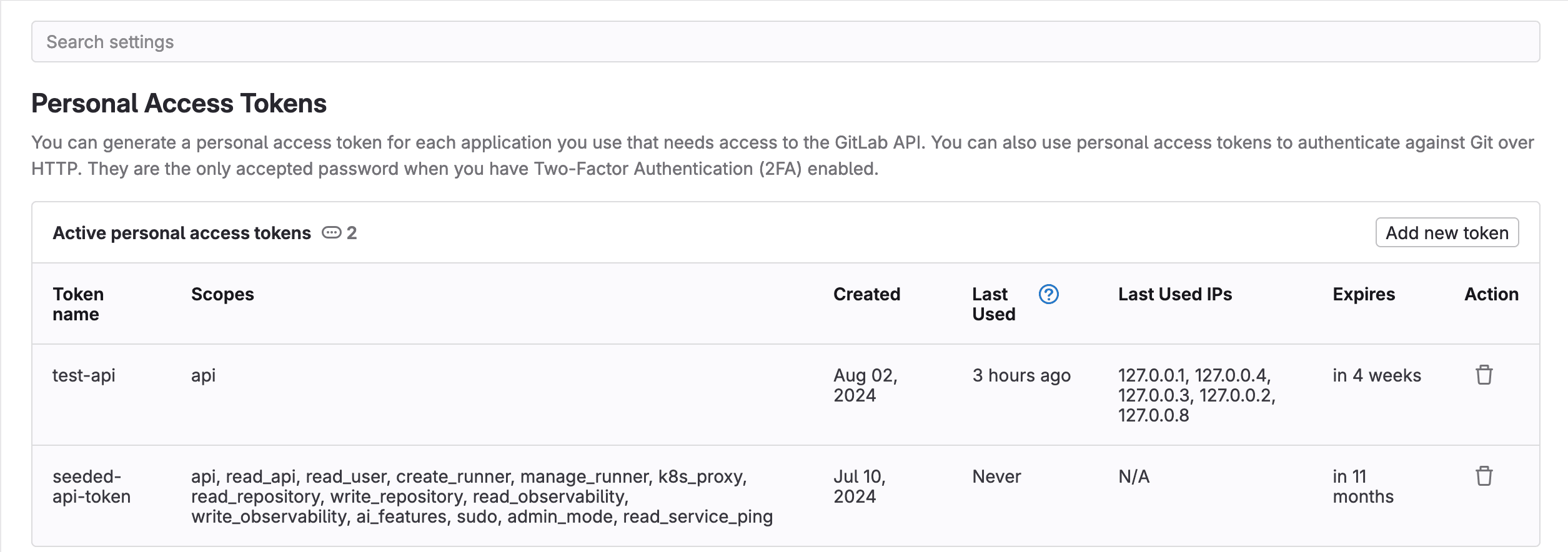Viewport: 1568px width, 552px height.
Task: Select the Expires column header
Action: click(x=1364, y=294)
